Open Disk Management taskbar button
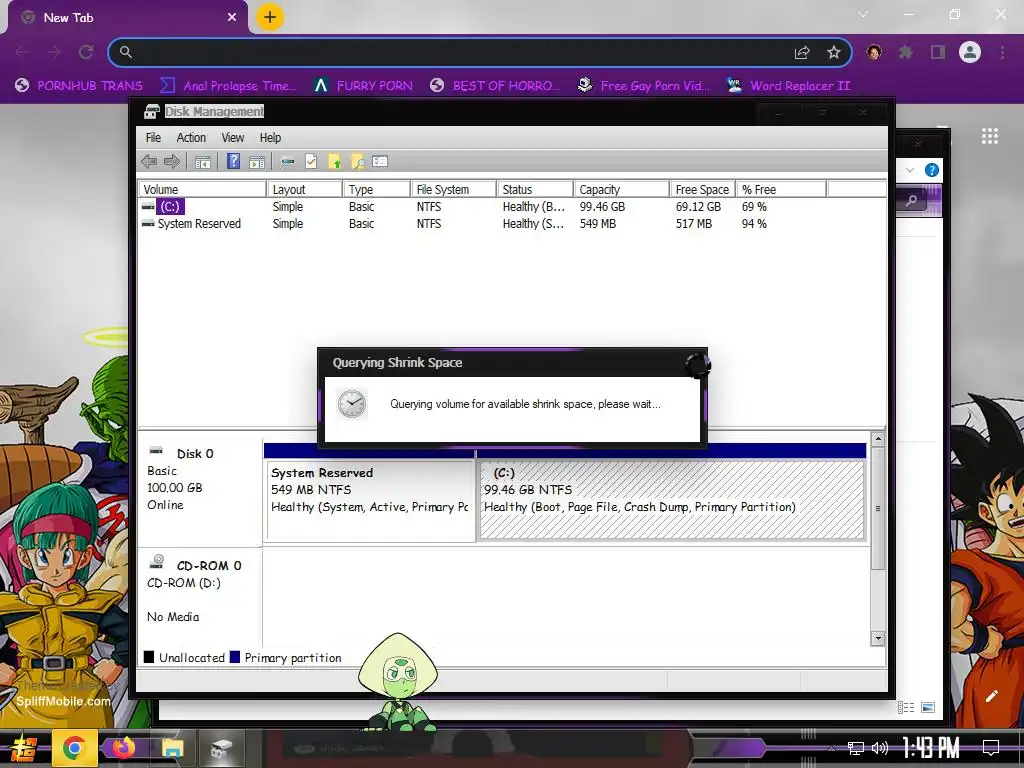Screen dimensions: 1024x768 click(x=222, y=748)
